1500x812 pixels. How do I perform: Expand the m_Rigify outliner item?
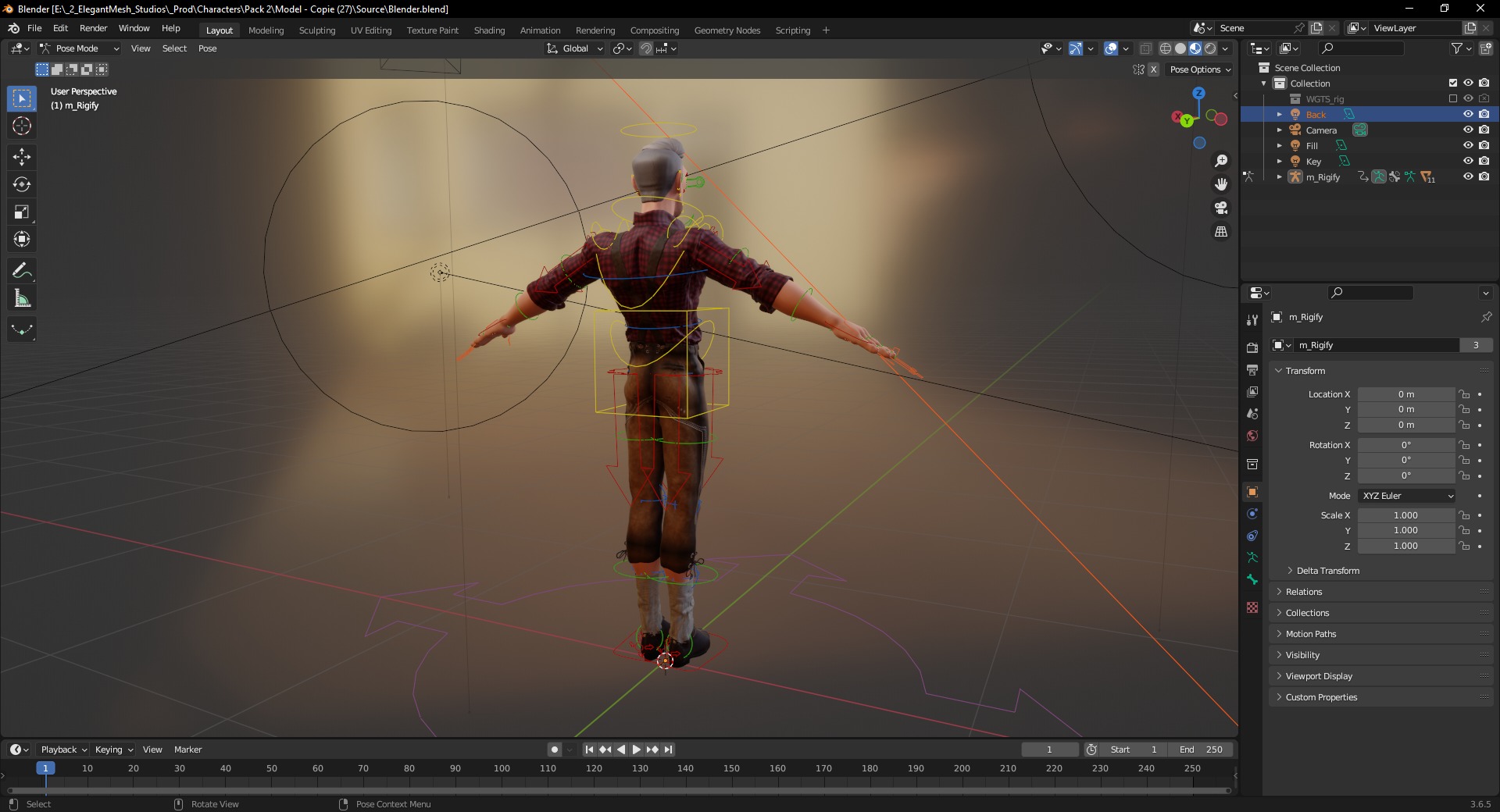click(1280, 177)
